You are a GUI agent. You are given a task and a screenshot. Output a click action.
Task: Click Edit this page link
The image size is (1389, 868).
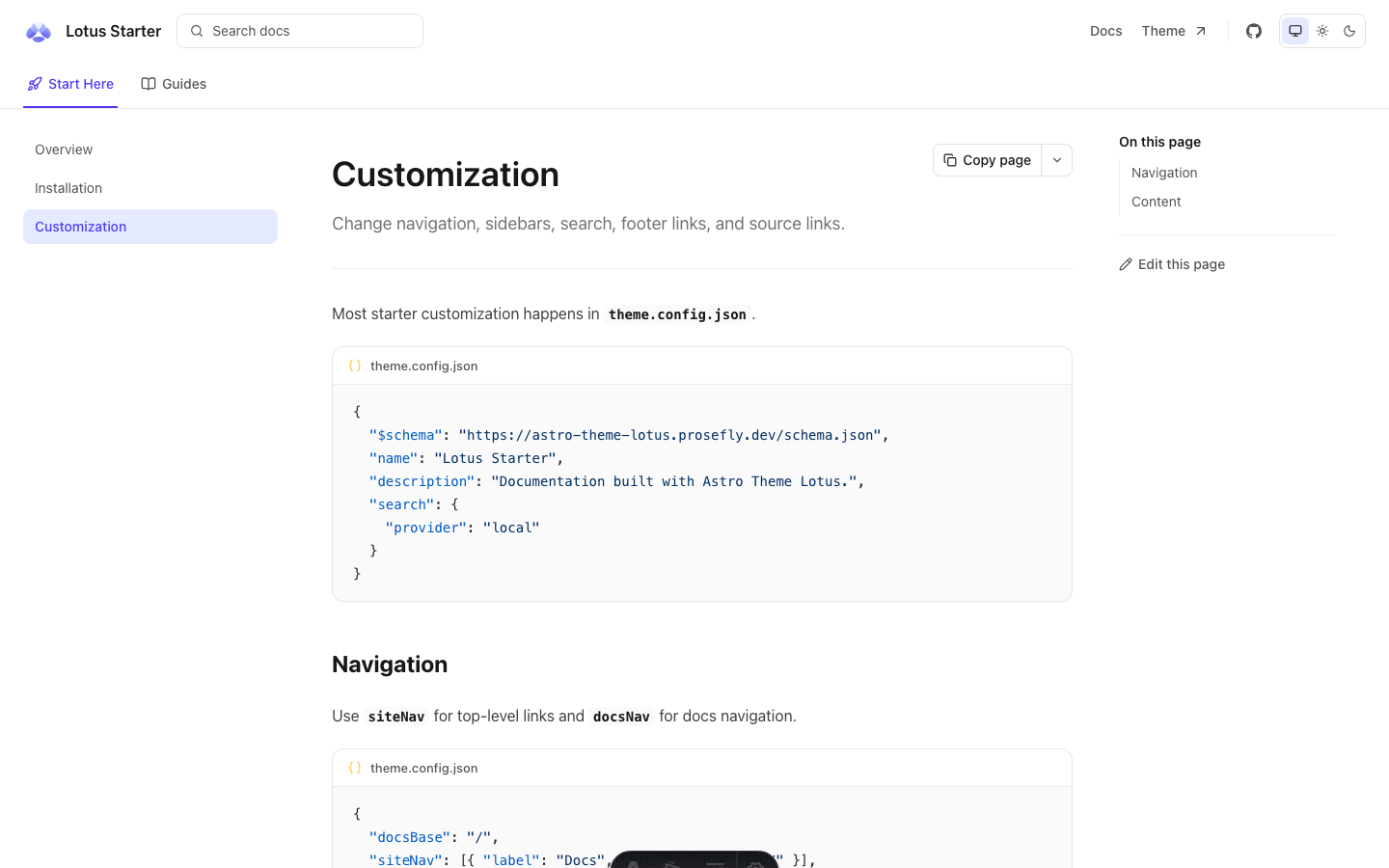tap(1172, 264)
